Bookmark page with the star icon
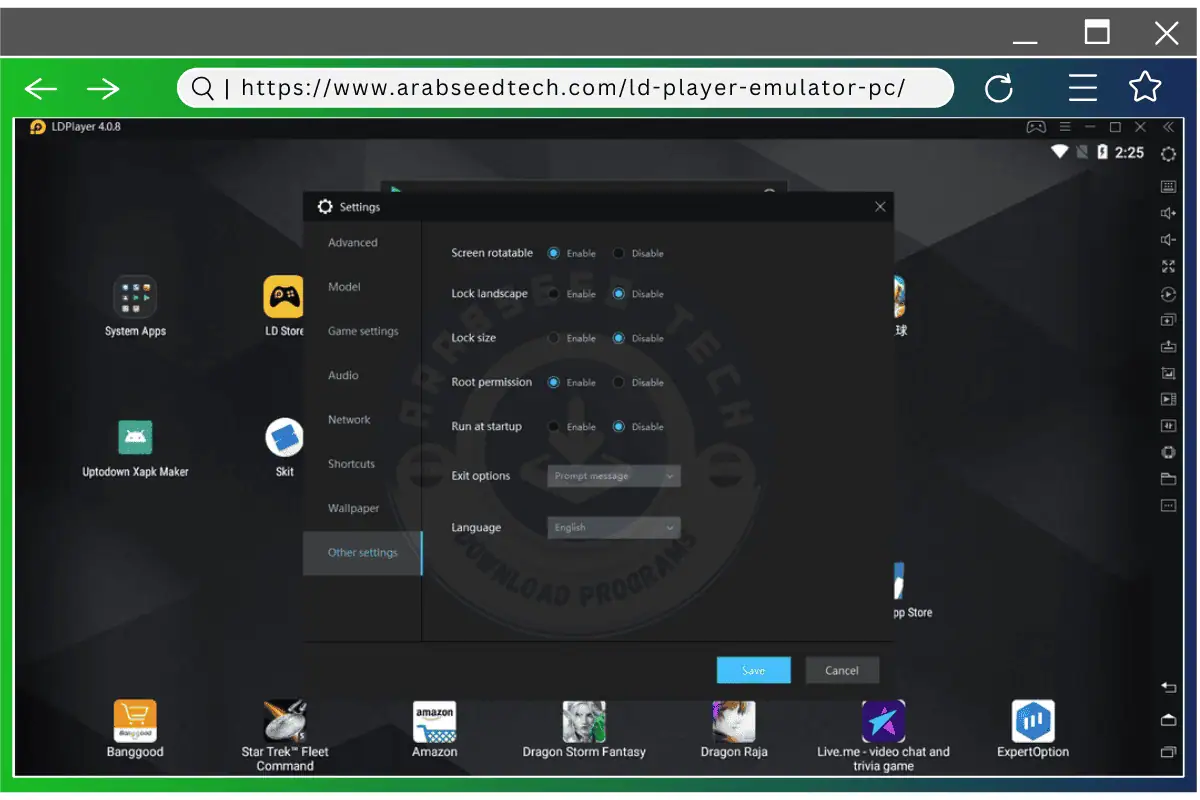The height and width of the screenshot is (800, 1200). tap(1145, 88)
